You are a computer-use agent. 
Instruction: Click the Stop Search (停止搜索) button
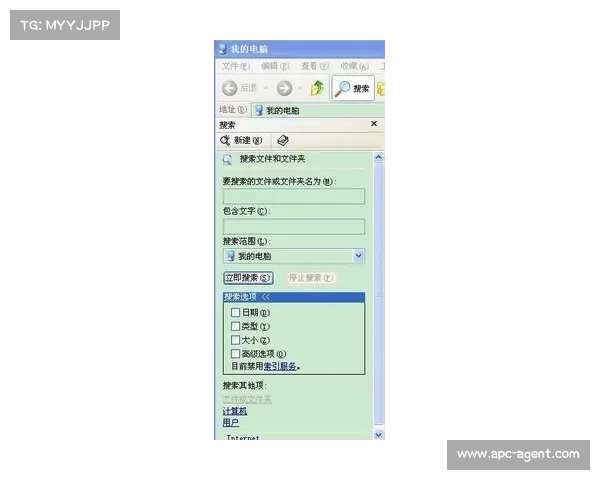click(312, 278)
